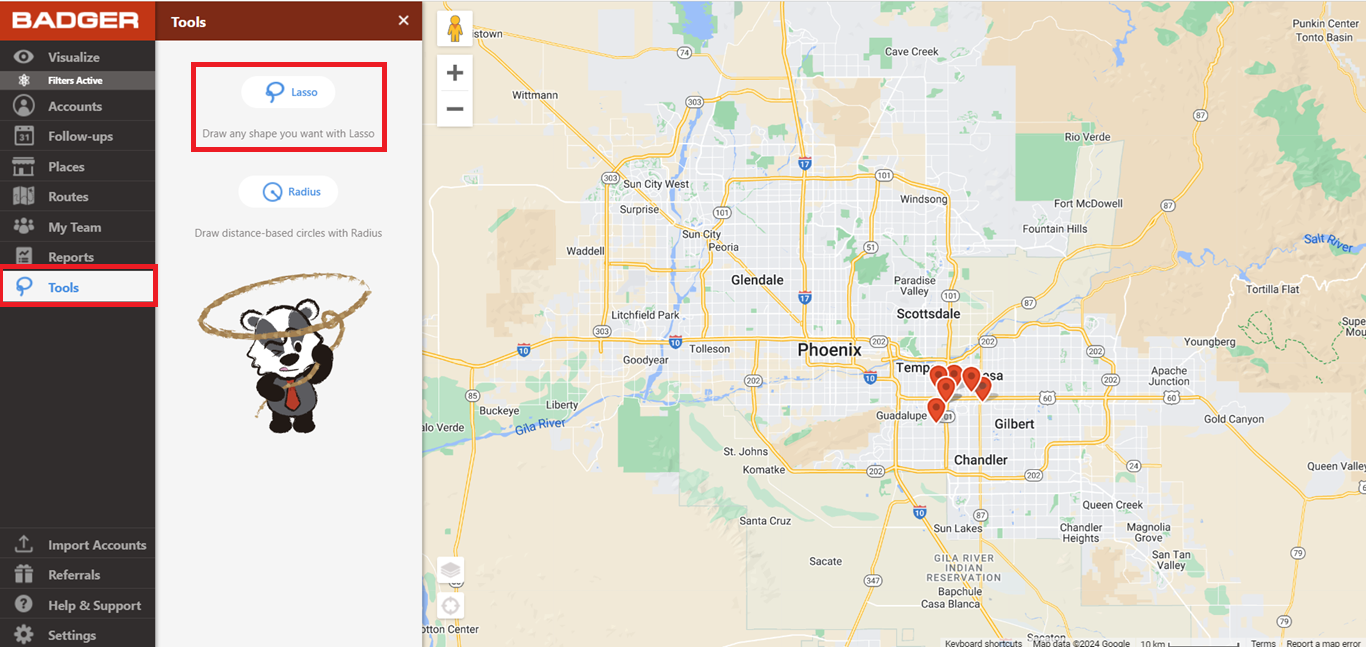This screenshot has width=1366, height=647.
Task: Click the Chandler label on the map
Action: coord(981,460)
